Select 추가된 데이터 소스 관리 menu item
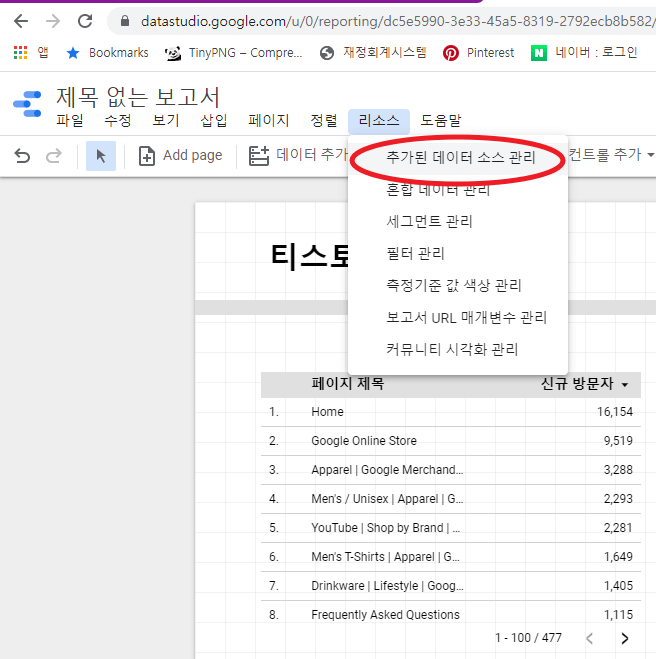The image size is (656, 659). point(460,158)
